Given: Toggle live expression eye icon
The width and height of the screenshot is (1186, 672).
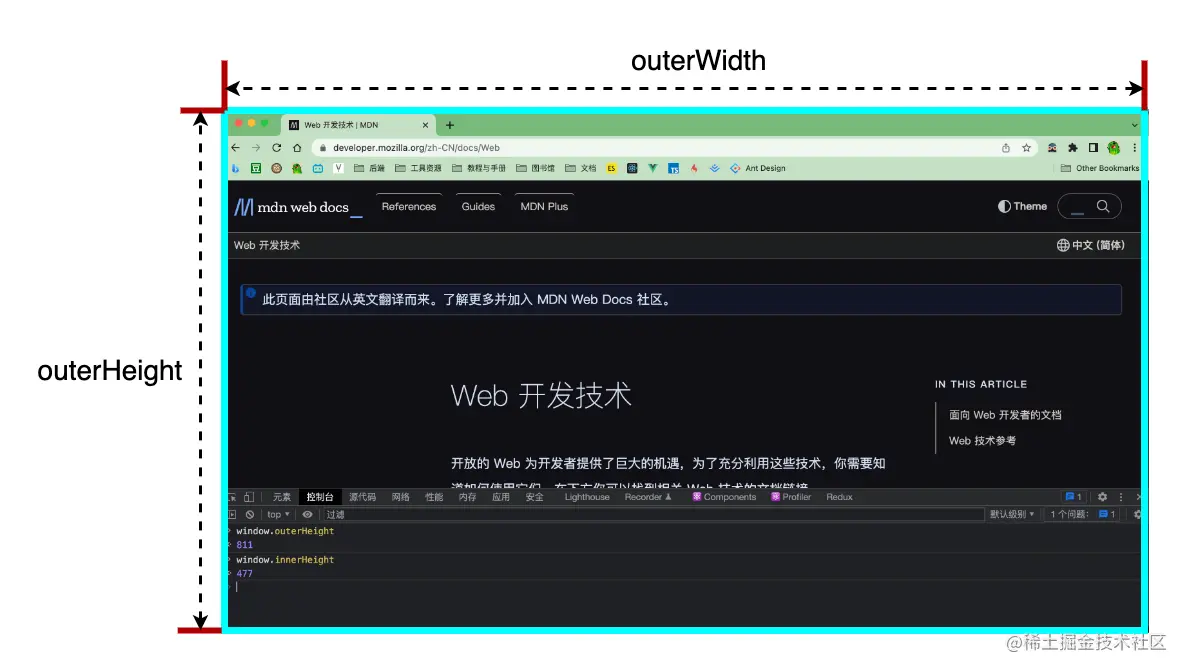Looking at the screenshot, I should 307,515.
